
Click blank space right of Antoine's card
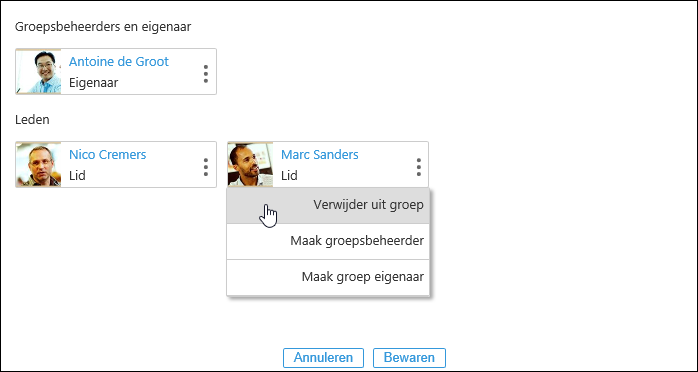pyautogui.click(x=445, y=72)
